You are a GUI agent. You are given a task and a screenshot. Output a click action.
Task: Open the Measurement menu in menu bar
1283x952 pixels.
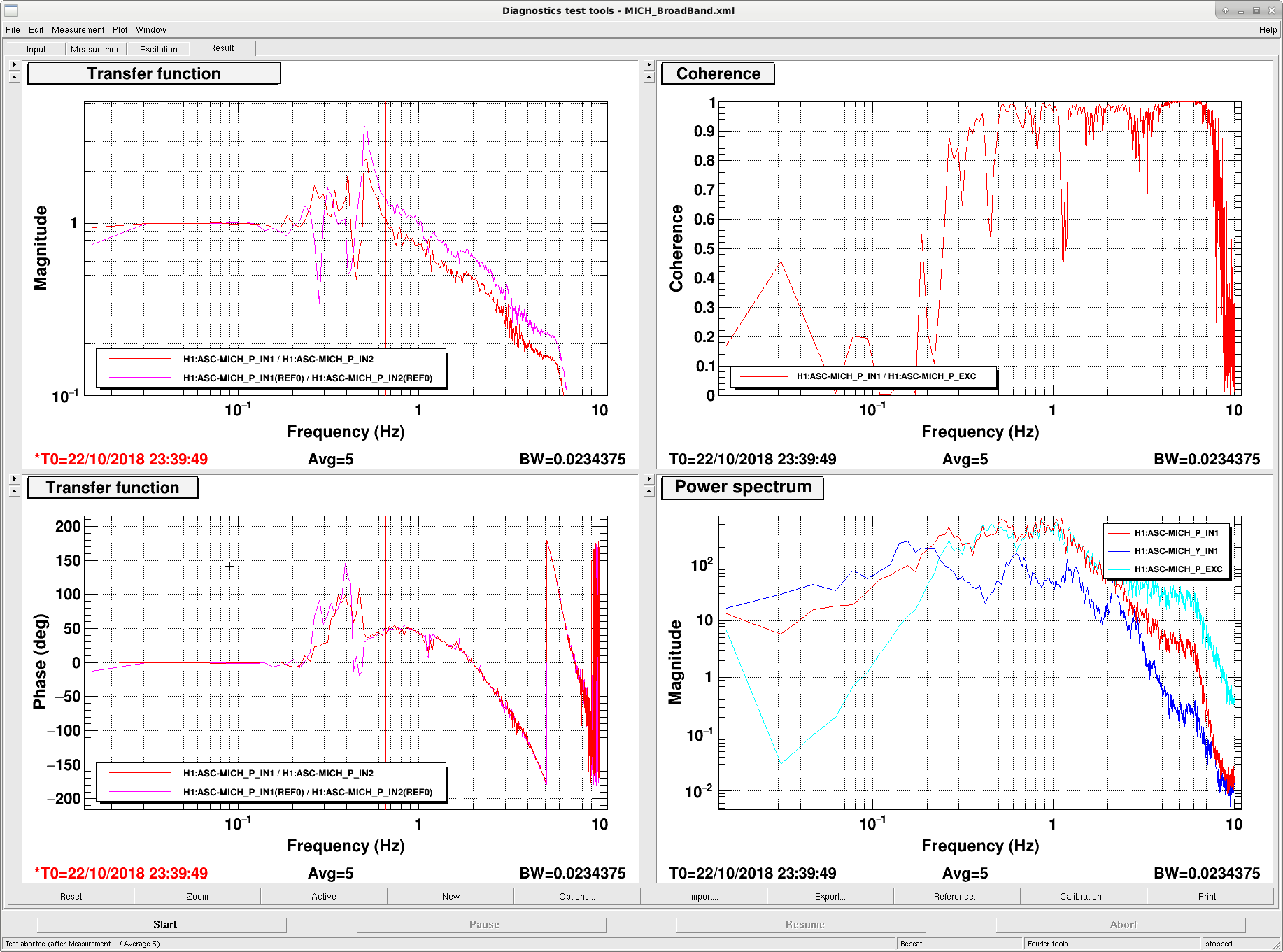pyautogui.click(x=78, y=30)
